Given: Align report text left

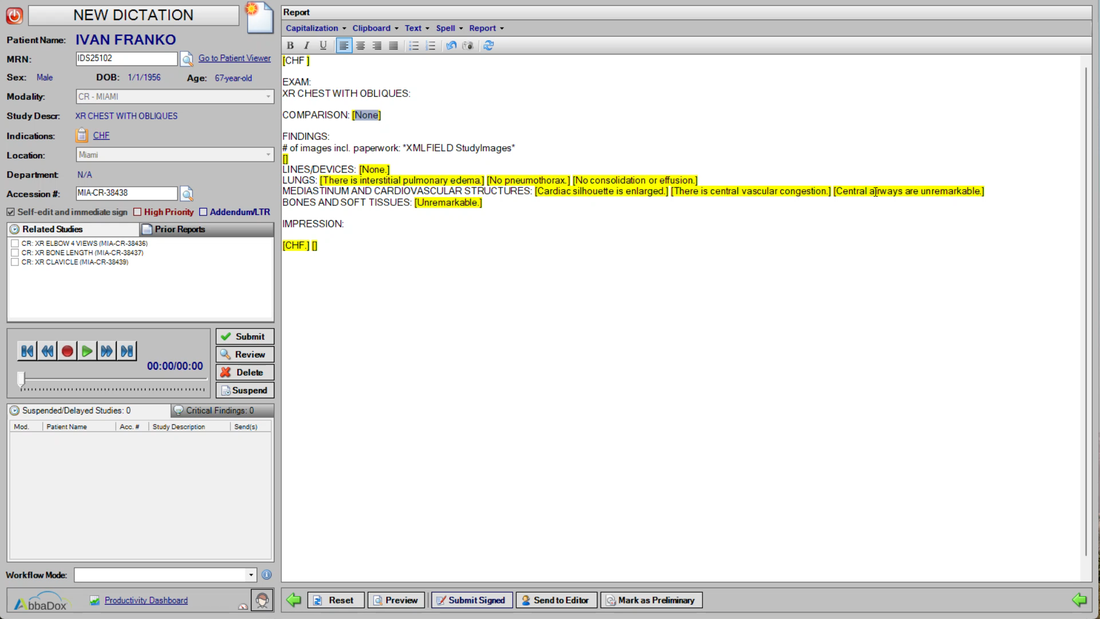Looking at the screenshot, I should pyautogui.click(x=344, y=46).
